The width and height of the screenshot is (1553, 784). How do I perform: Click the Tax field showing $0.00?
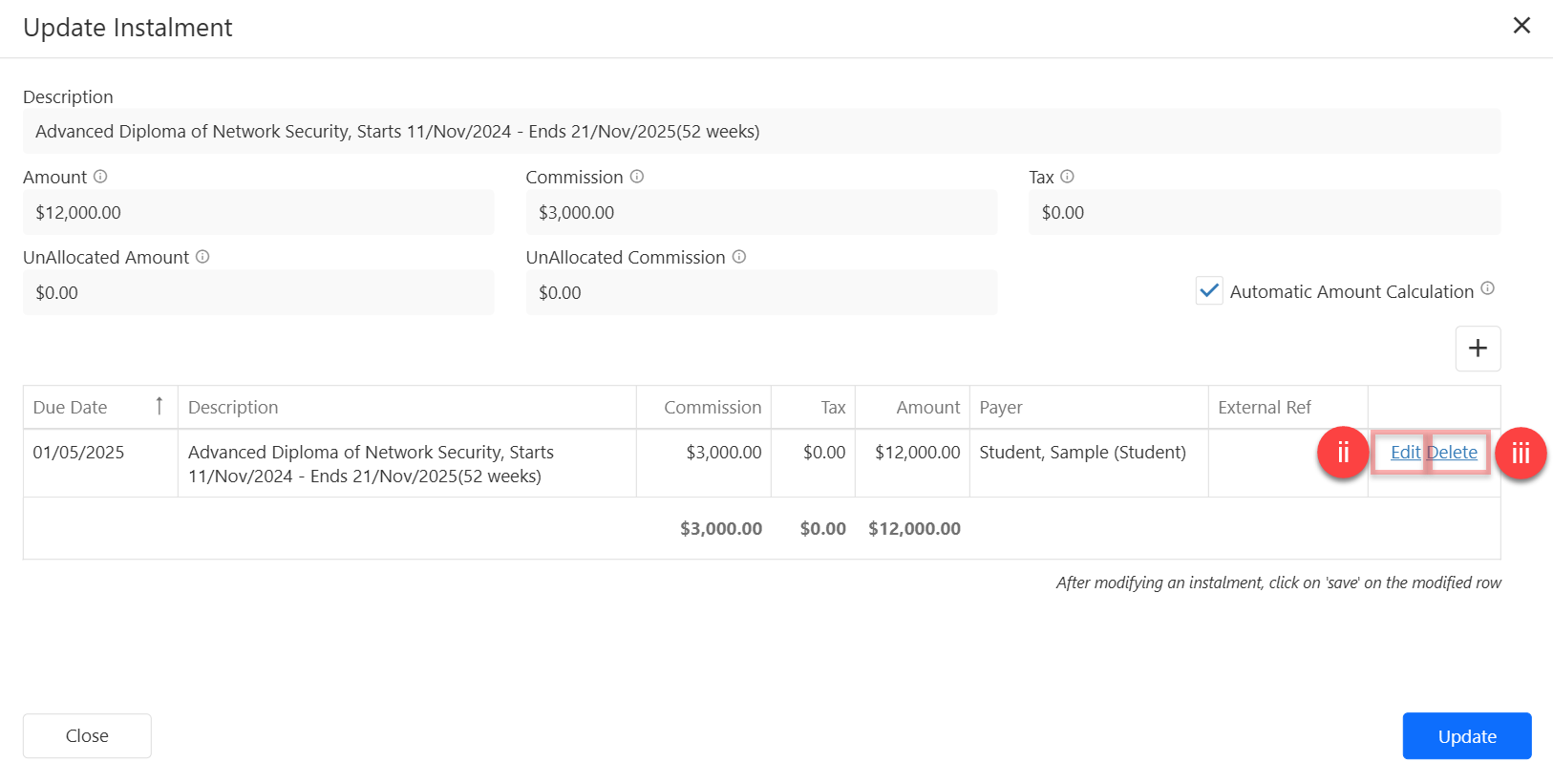coord(1264,213)
